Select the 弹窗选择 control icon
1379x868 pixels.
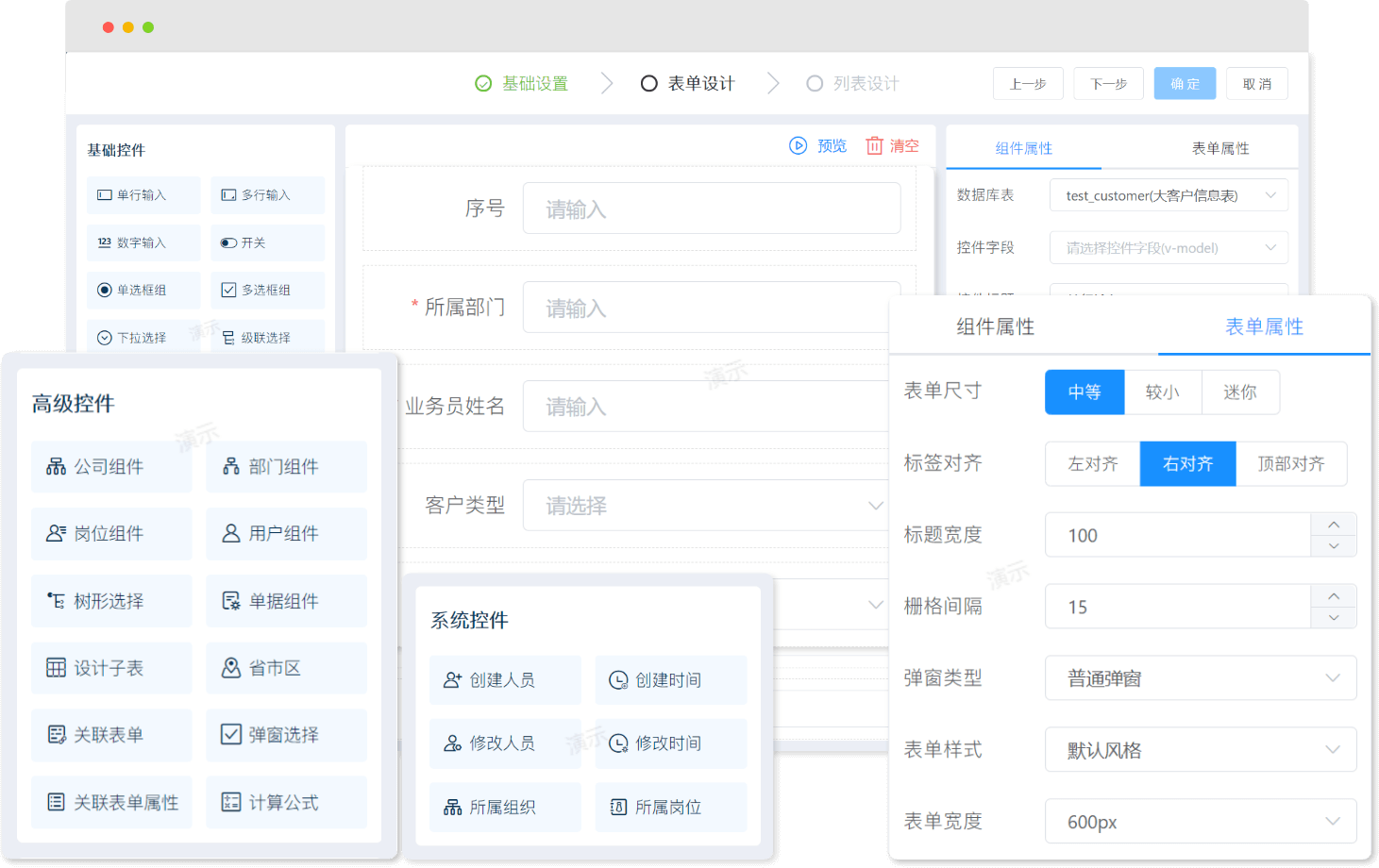[231, 735]
